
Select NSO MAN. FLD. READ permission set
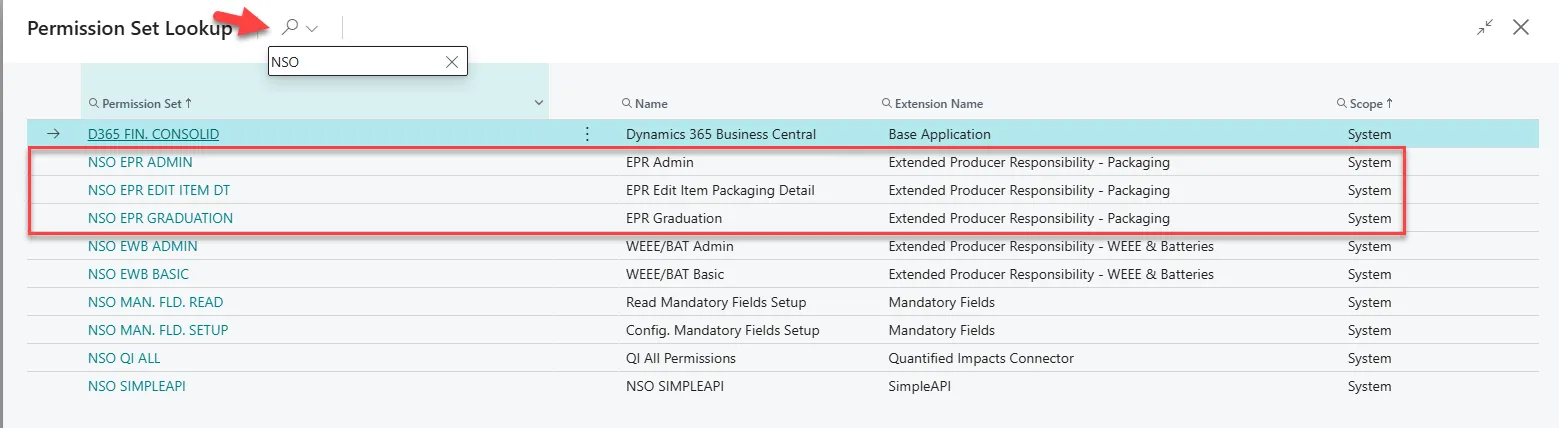(155, 302)
